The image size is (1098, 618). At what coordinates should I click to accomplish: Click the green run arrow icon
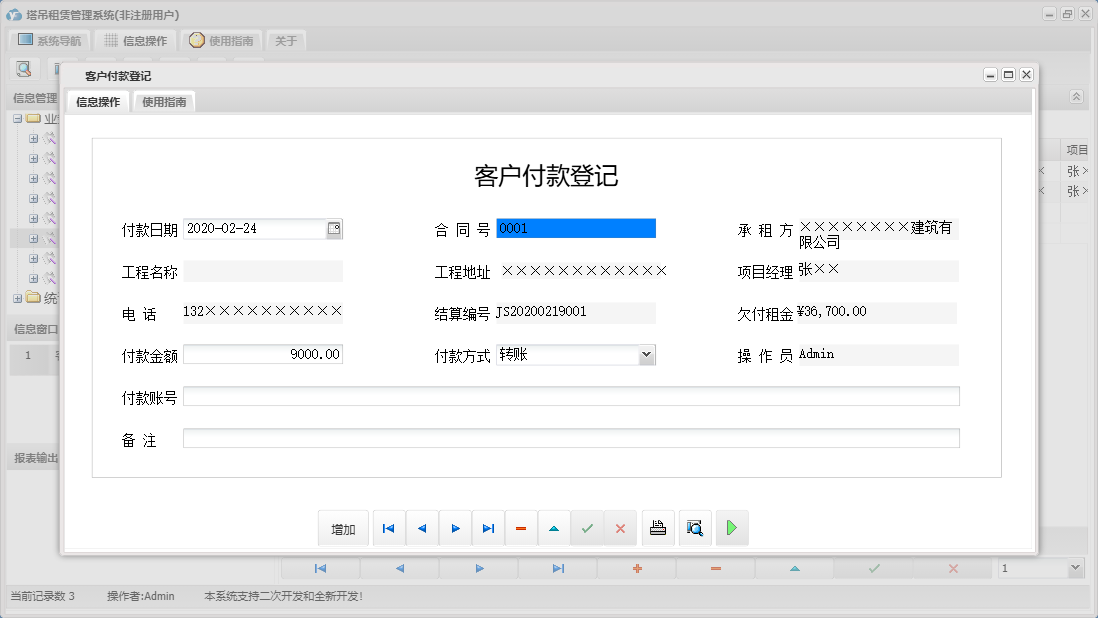pos(731,527)
